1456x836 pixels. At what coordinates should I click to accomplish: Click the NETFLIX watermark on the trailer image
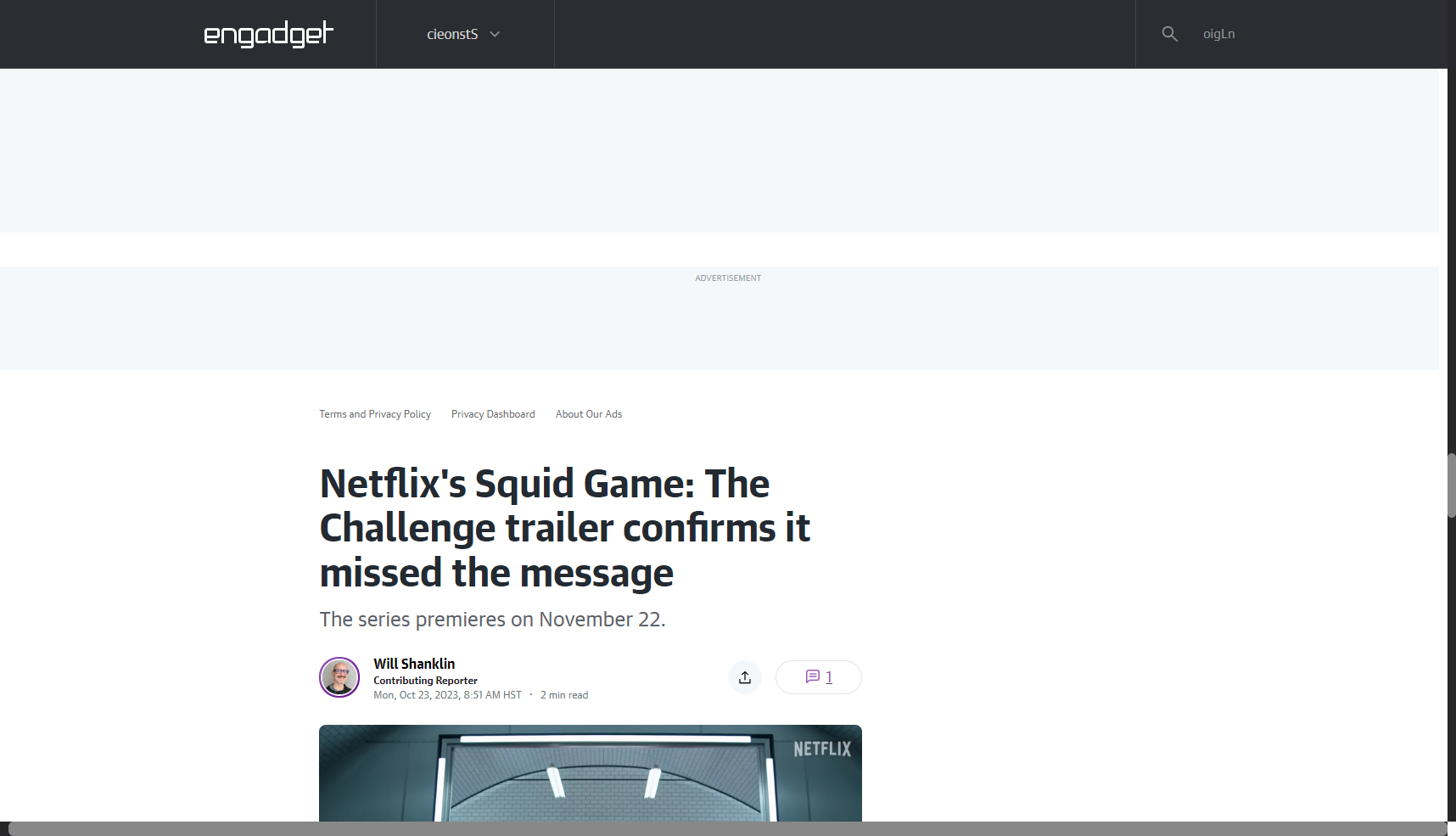821,749
